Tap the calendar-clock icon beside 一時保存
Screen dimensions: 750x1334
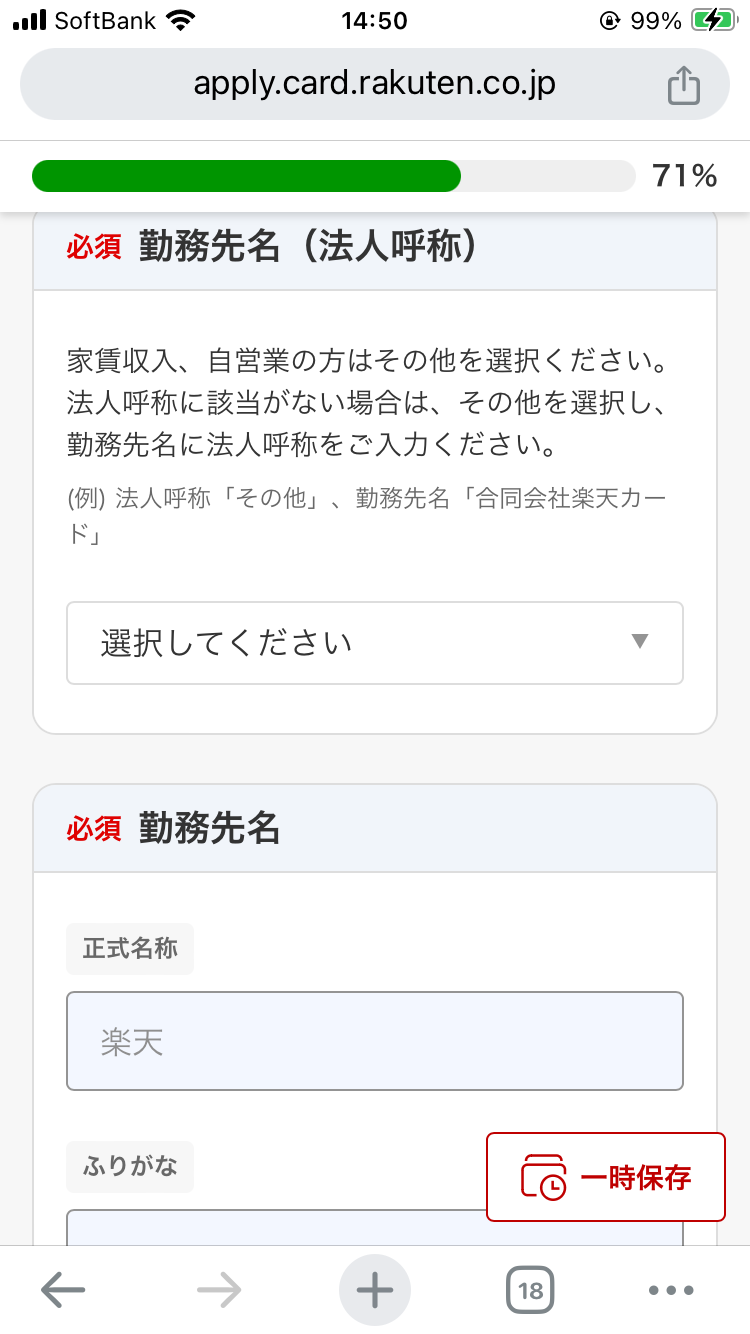point(543,1177)
